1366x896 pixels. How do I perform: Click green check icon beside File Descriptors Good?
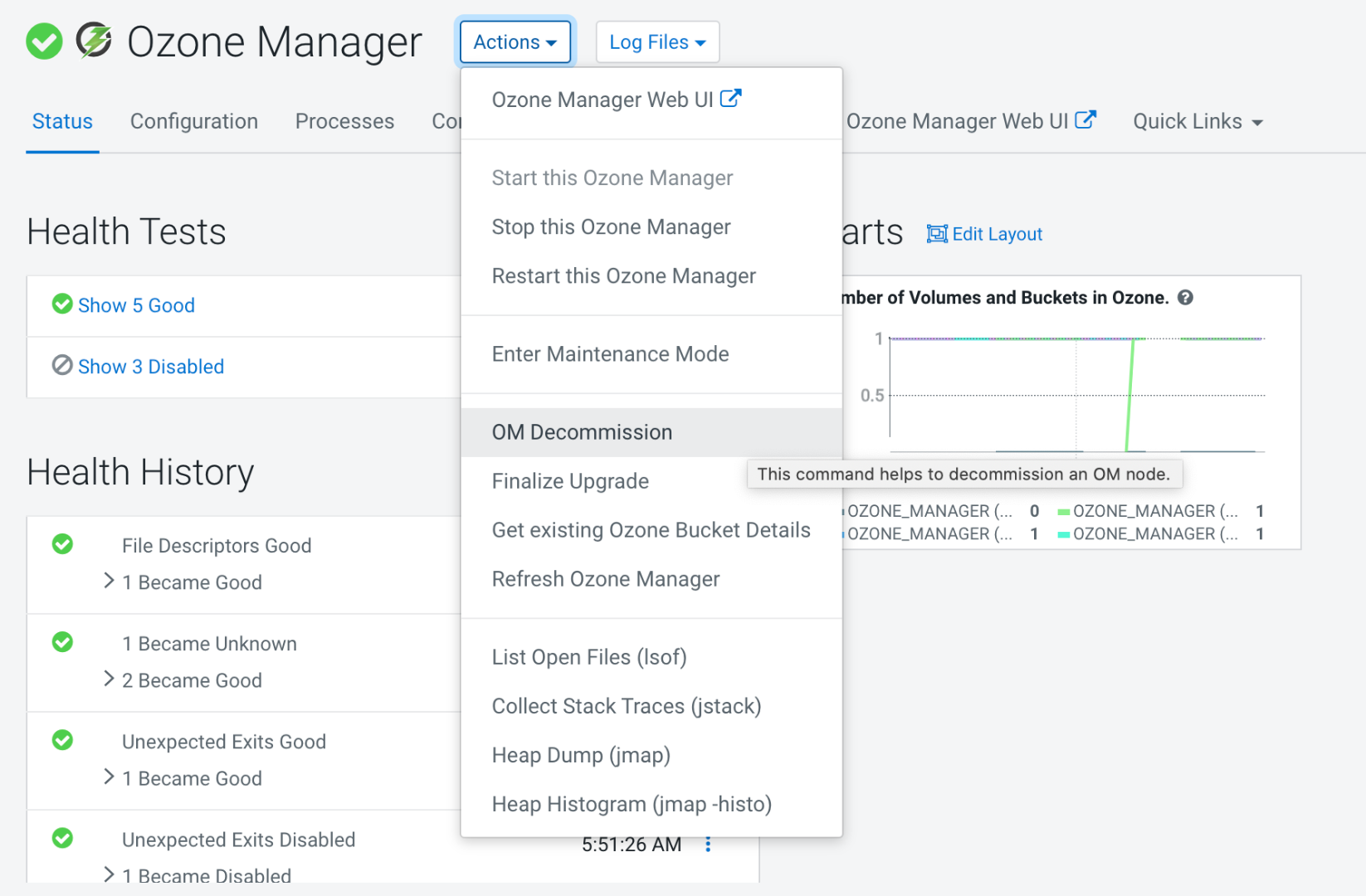(x=62, y=544)
